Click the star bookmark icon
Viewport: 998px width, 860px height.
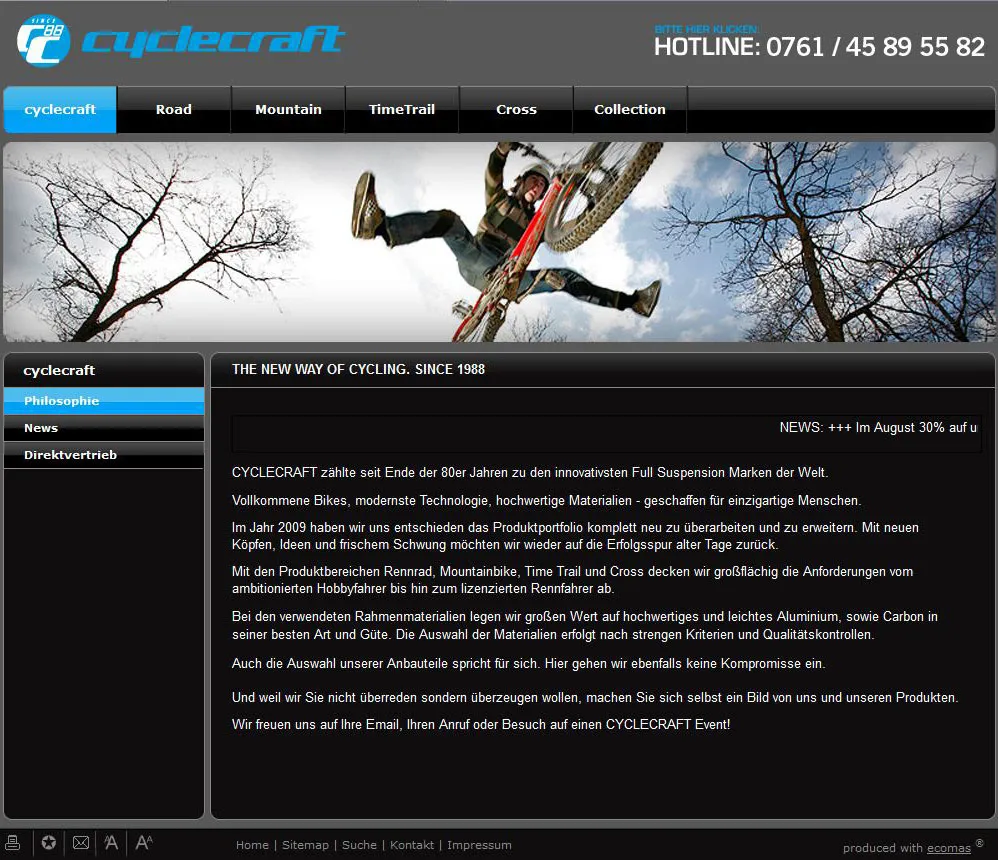[x=48, y=843]
